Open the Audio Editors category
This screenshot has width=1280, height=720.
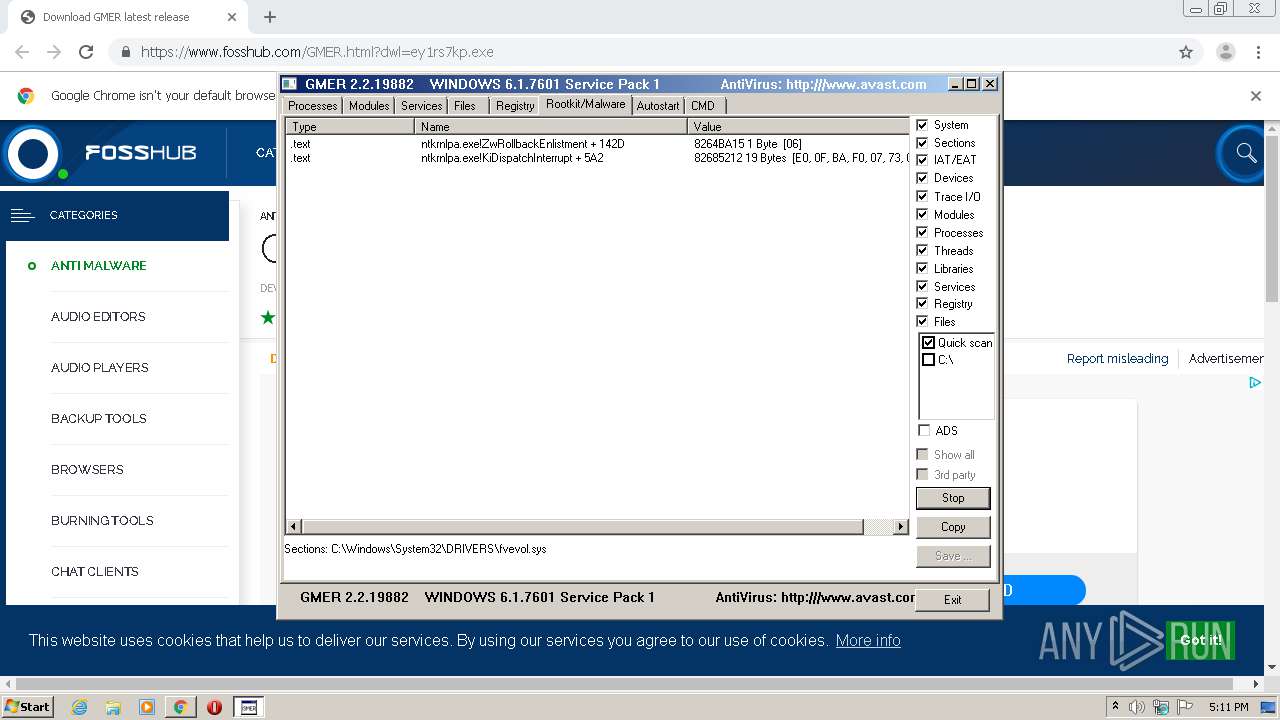(x=98, y=317)
